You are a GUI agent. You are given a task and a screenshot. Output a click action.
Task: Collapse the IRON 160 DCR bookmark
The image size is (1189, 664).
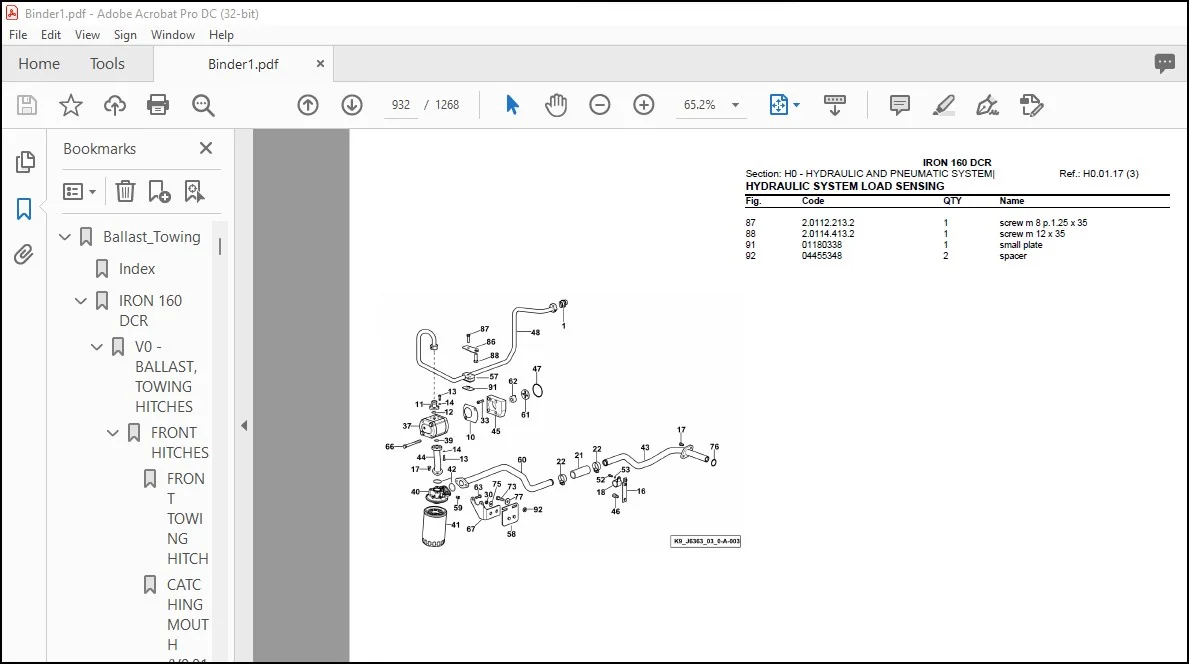[81, 301]
